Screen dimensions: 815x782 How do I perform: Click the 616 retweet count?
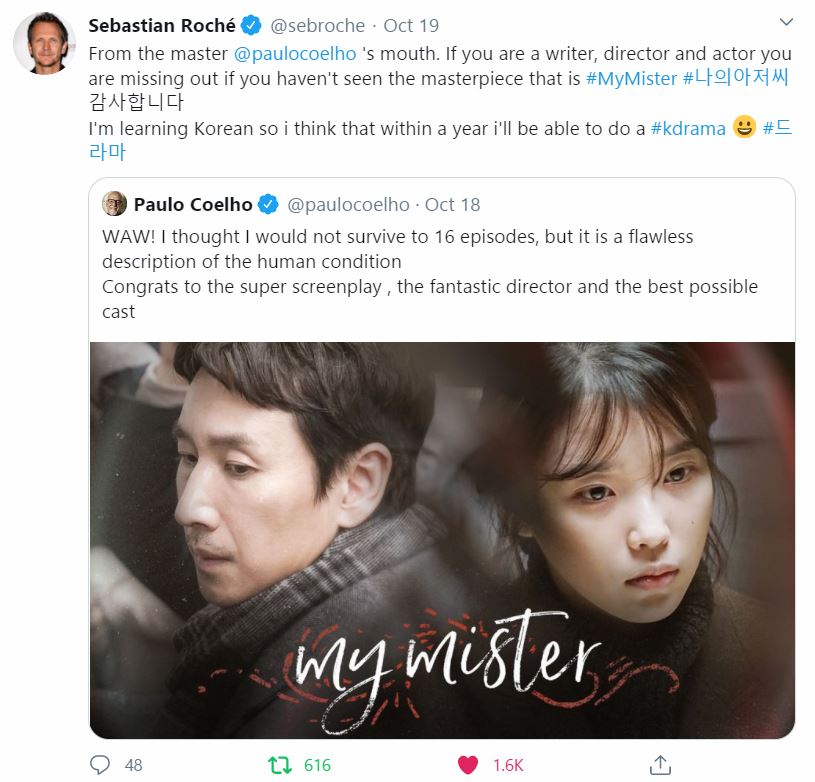(x=317, y=765)
